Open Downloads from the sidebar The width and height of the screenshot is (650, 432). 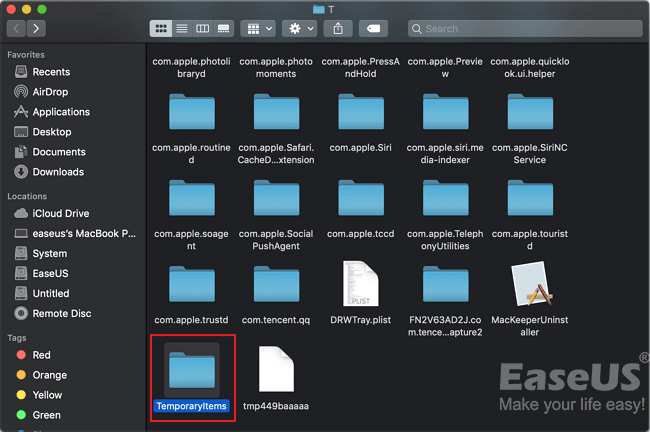(x=58, y=172)
